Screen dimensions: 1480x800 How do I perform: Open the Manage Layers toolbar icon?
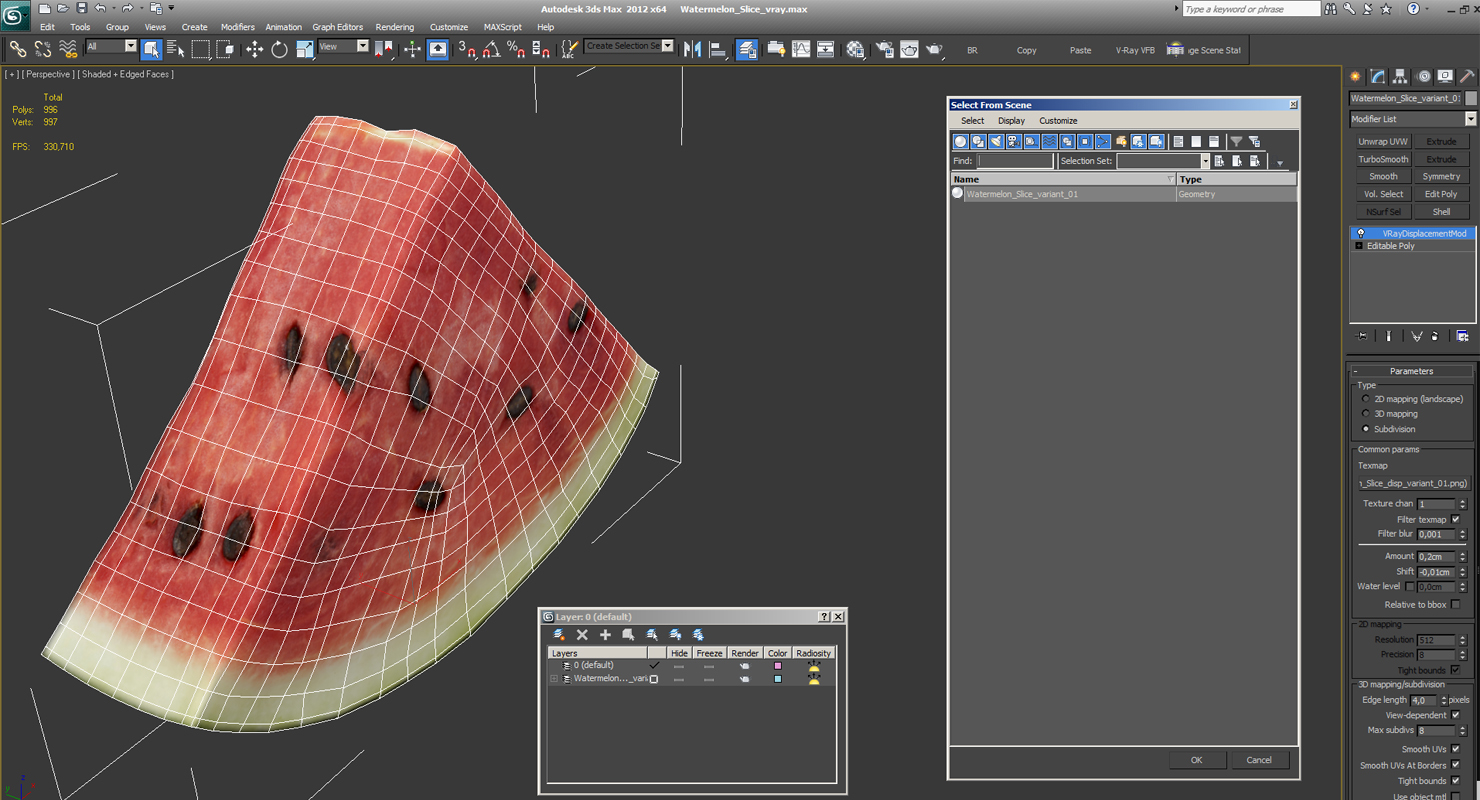pos(746,49)
